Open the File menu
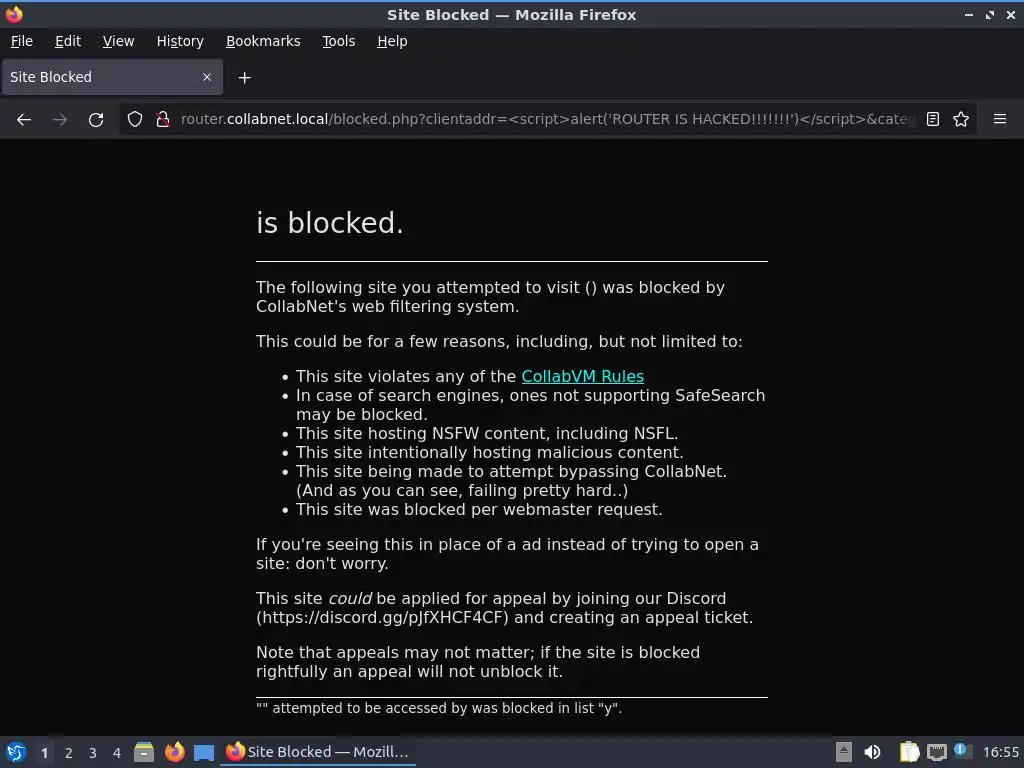 [x=22, y=41]
